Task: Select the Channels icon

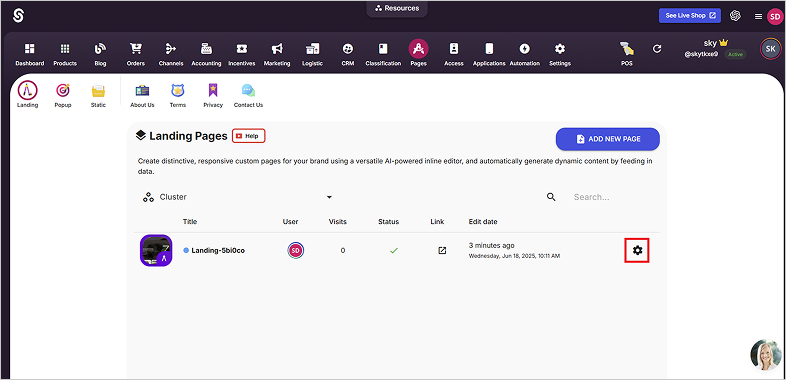Action: tap(171, 49)
